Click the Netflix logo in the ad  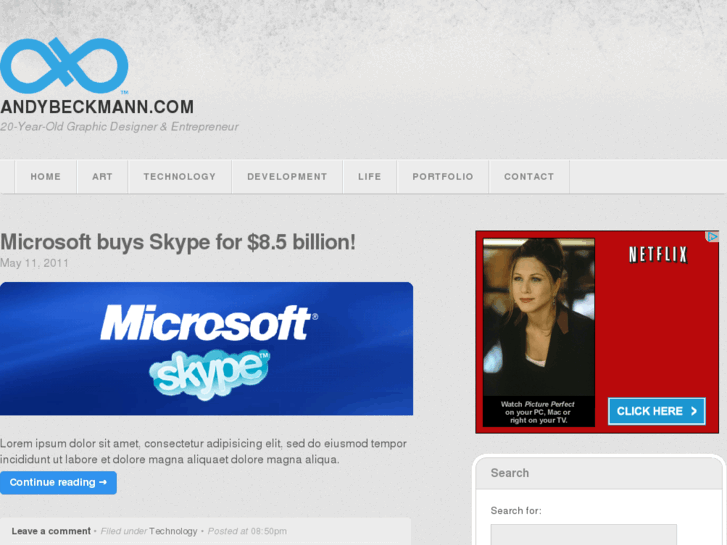pyautogui.click(x=658, y=255)
